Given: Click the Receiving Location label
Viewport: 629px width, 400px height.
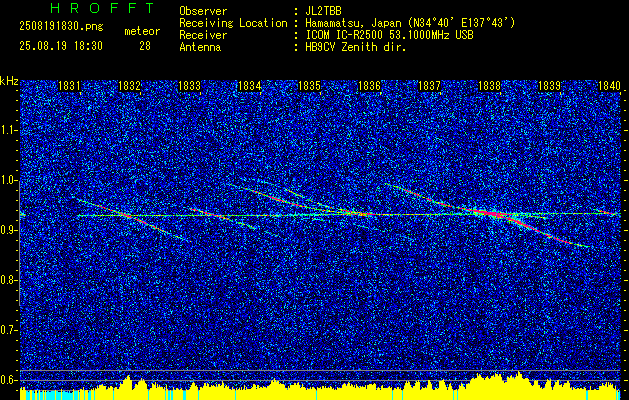Looking at the screenshot, I should click(233, 23).
